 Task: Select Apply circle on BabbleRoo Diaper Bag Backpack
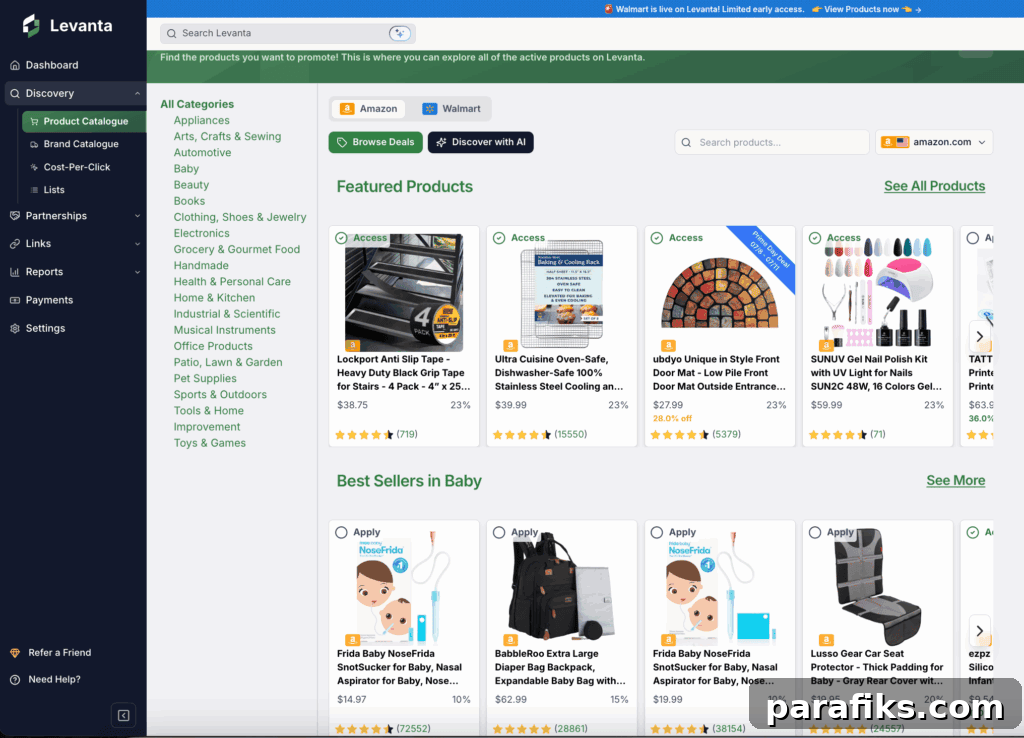[499, 532]
